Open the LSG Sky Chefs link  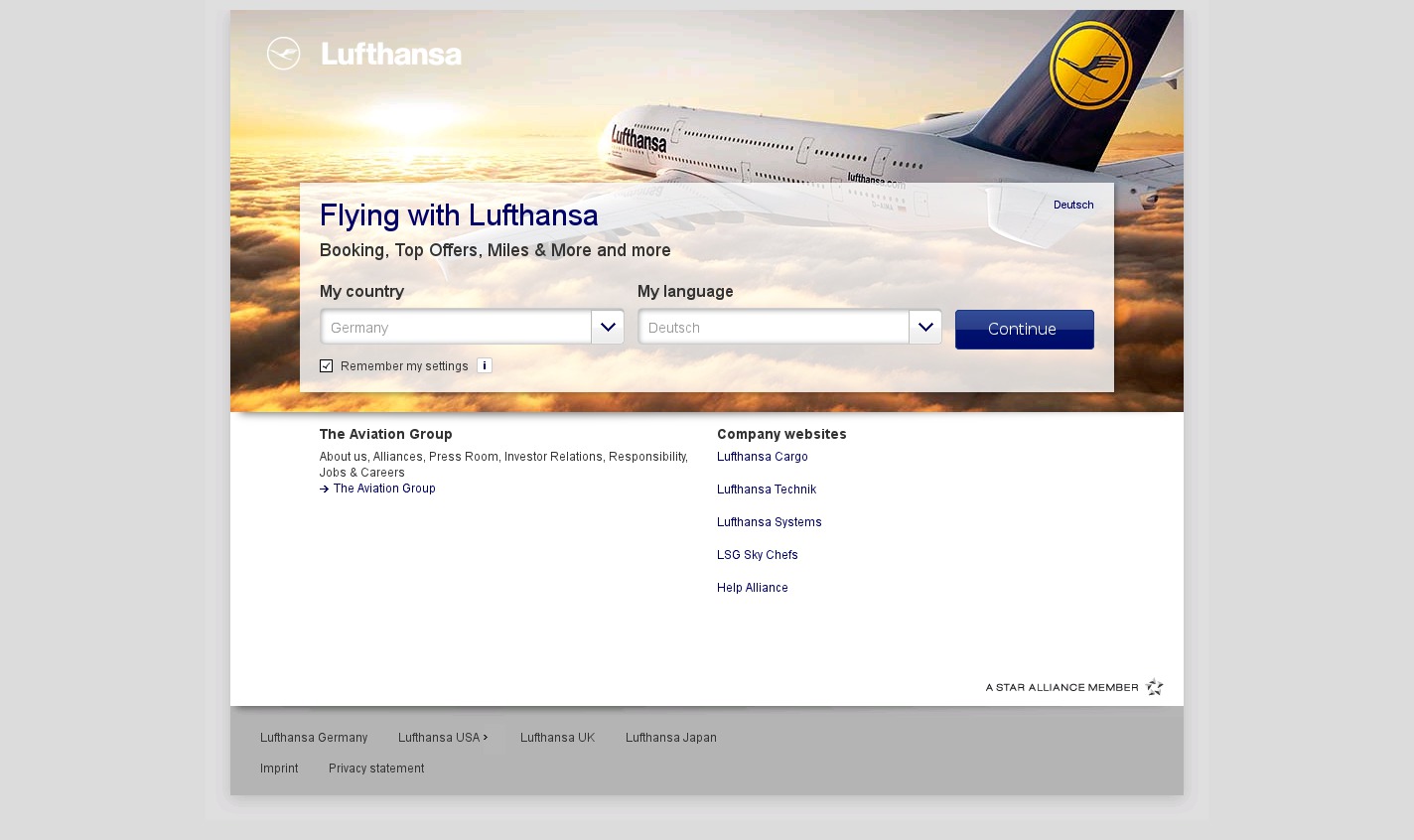coord(758,555)
